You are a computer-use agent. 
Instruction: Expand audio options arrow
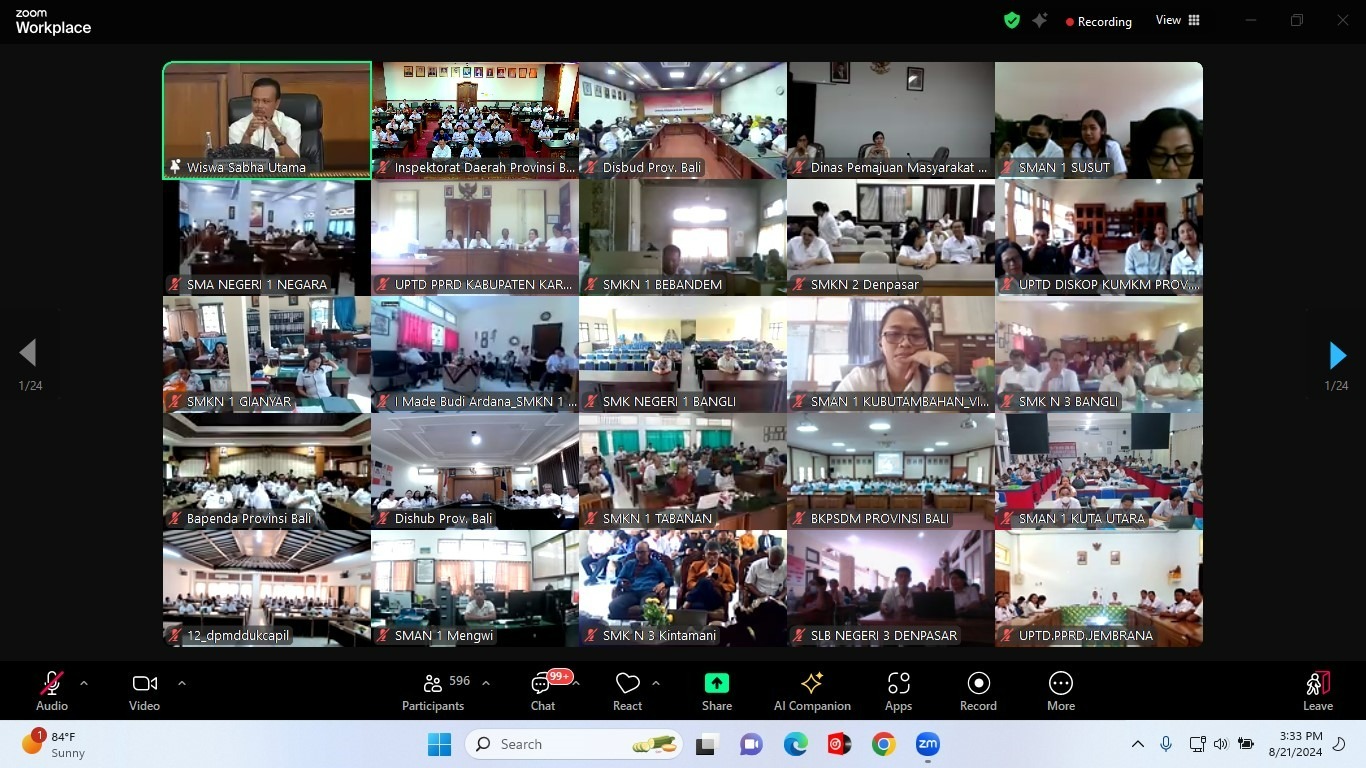[x=84, y=683]
